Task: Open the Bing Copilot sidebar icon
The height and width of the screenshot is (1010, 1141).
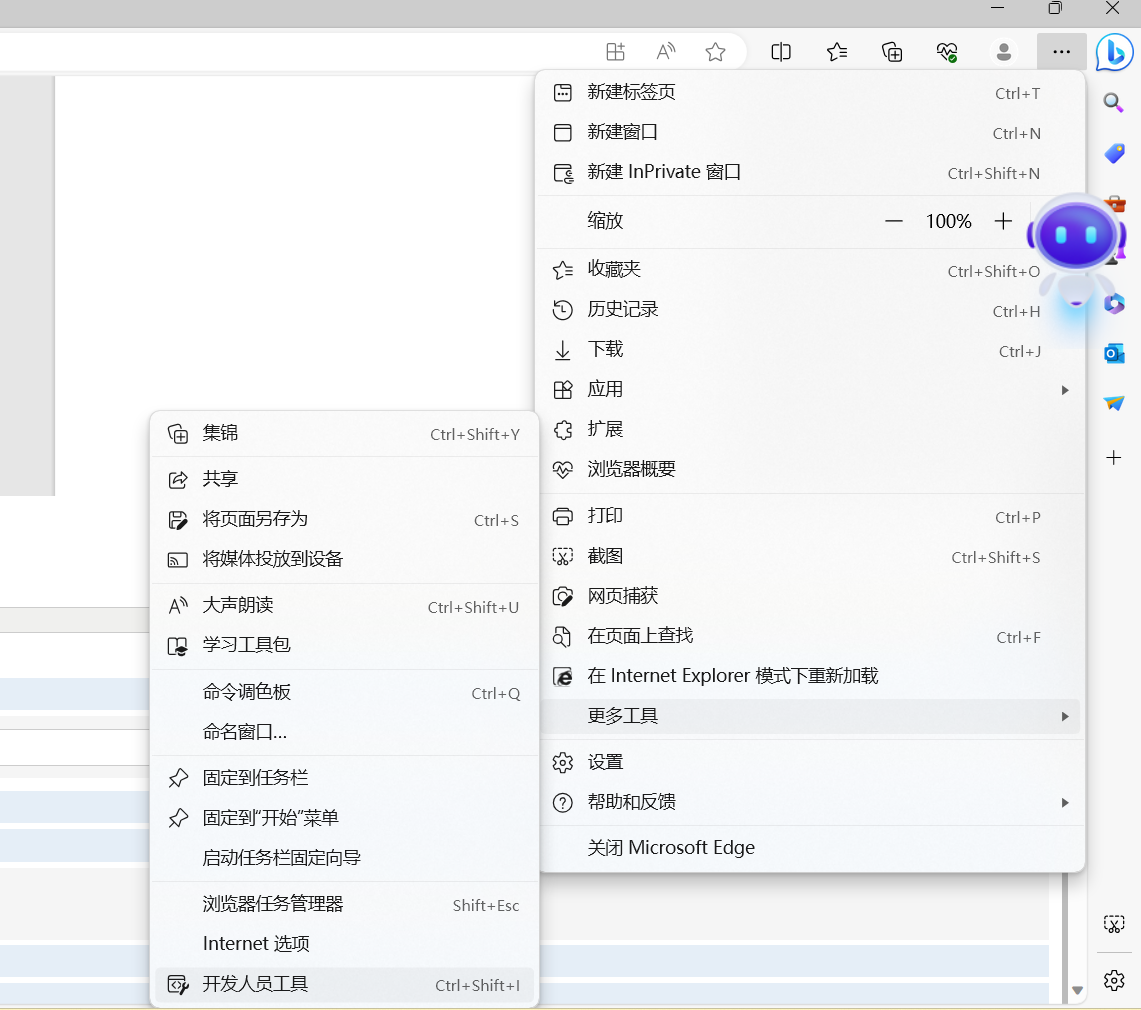Action: point(1114,52)
